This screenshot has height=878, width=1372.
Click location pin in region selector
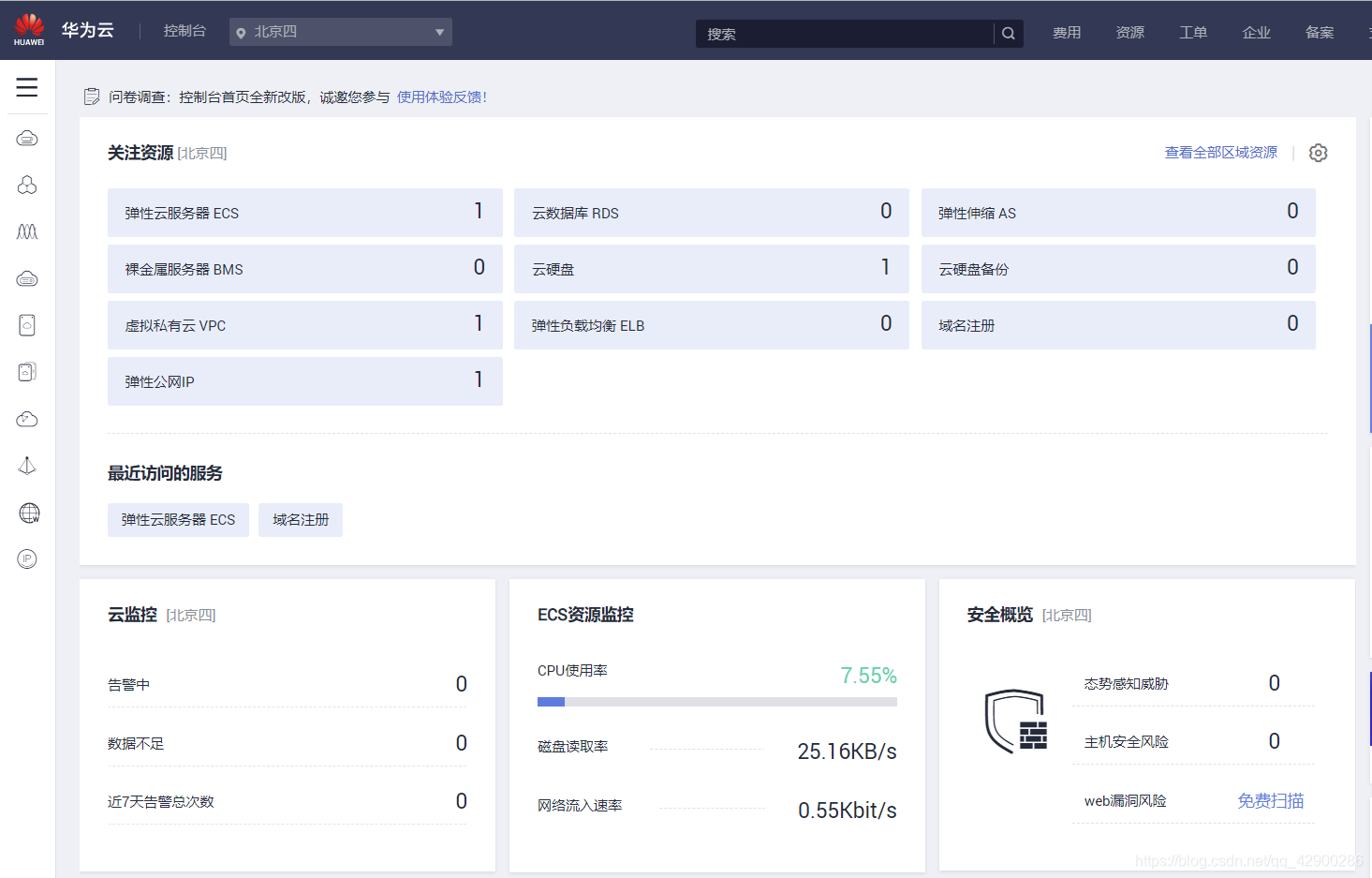[241, 33]
